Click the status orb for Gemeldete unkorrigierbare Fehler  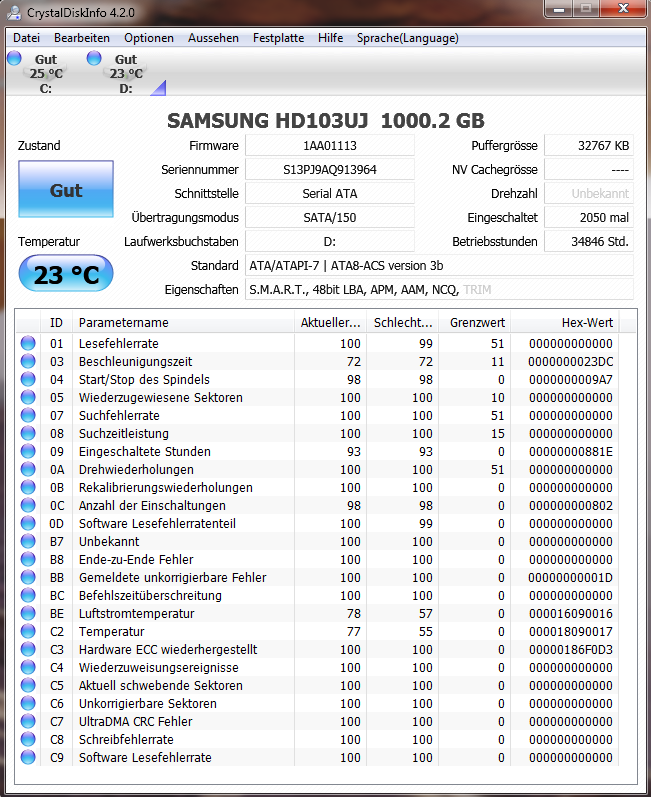[28, 577]
